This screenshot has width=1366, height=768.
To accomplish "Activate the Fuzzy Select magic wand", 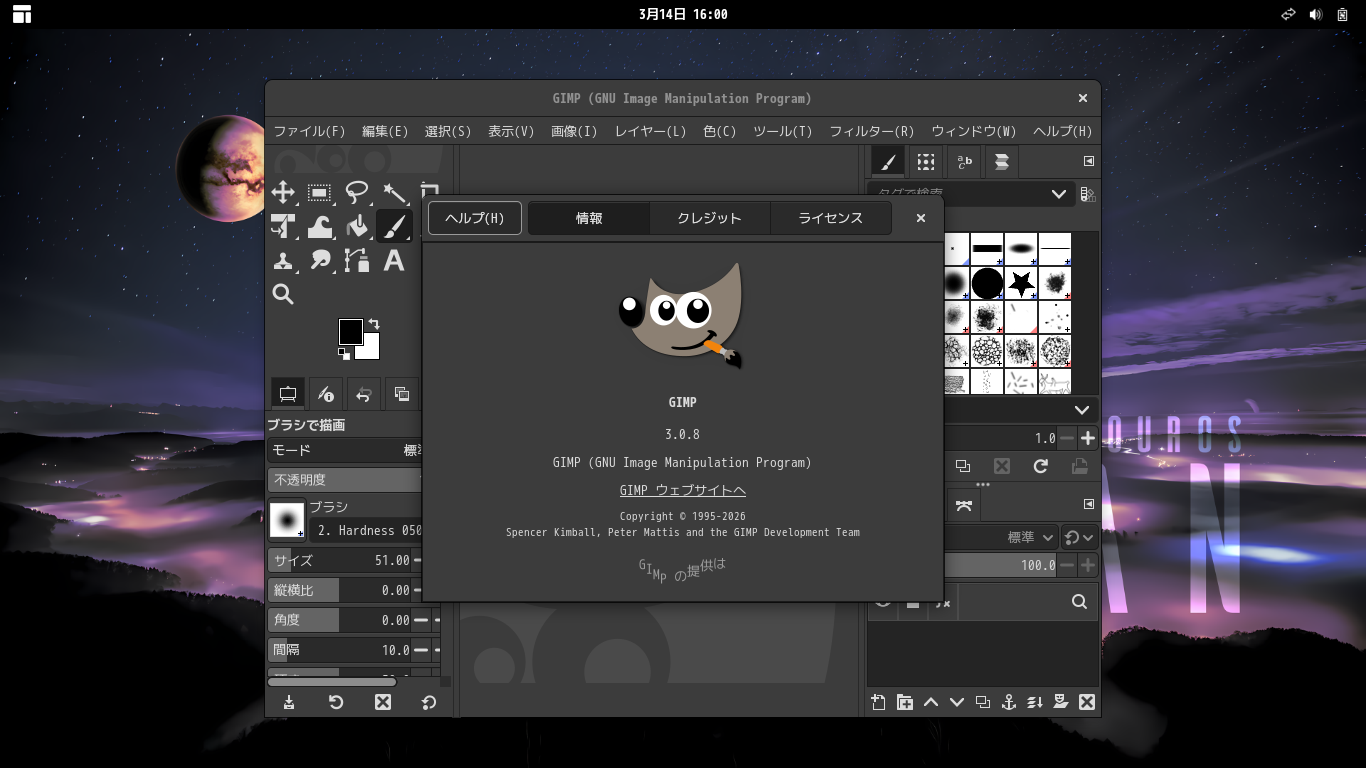I will click(394, 193).
